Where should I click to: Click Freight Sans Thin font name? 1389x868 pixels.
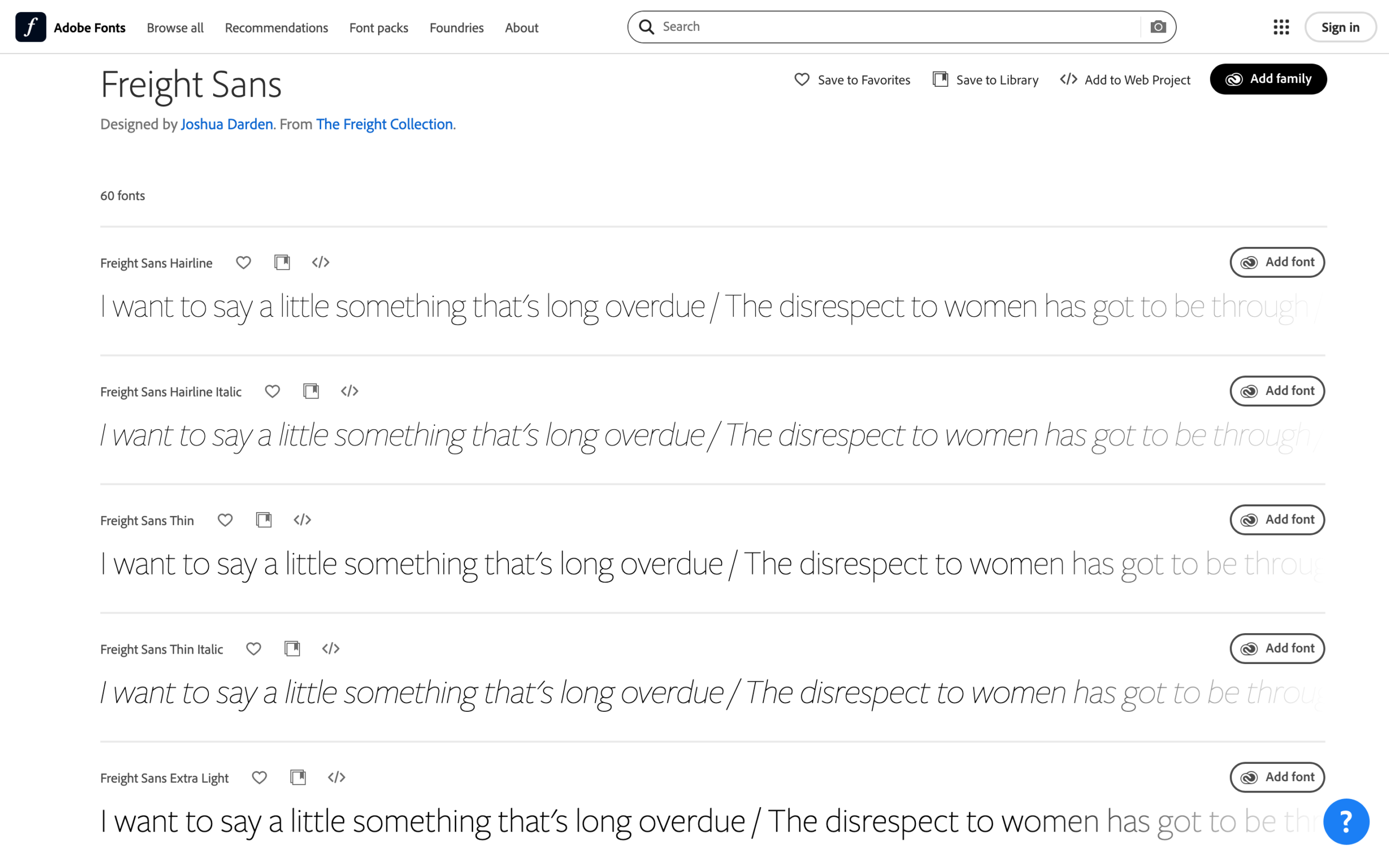tap(147, 520)
